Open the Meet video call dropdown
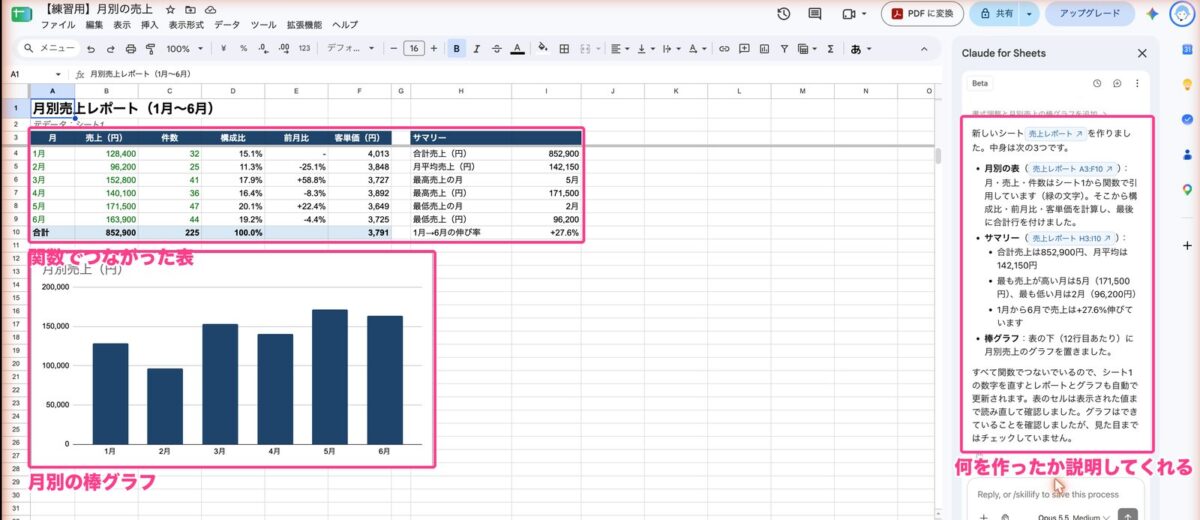 pos(853,13)
